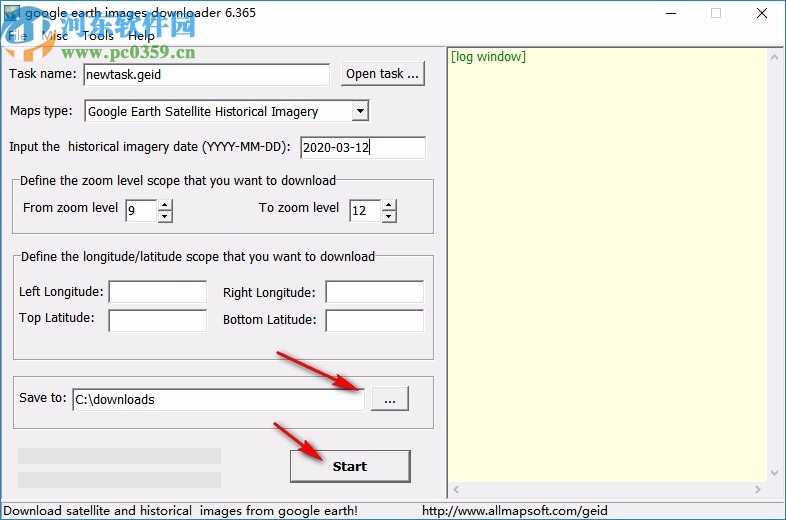Open the File menu
Screen dimensions: 786x520
tap(18, 36)
